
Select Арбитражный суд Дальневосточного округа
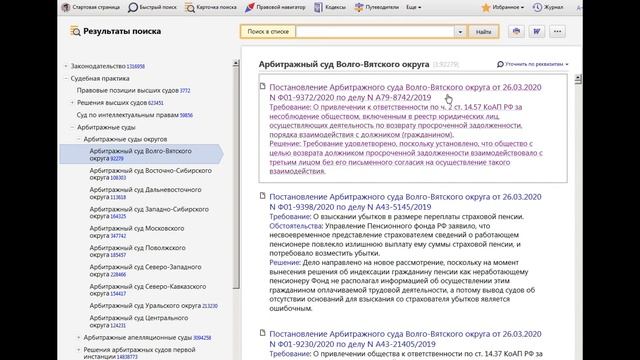click(145, 193)
